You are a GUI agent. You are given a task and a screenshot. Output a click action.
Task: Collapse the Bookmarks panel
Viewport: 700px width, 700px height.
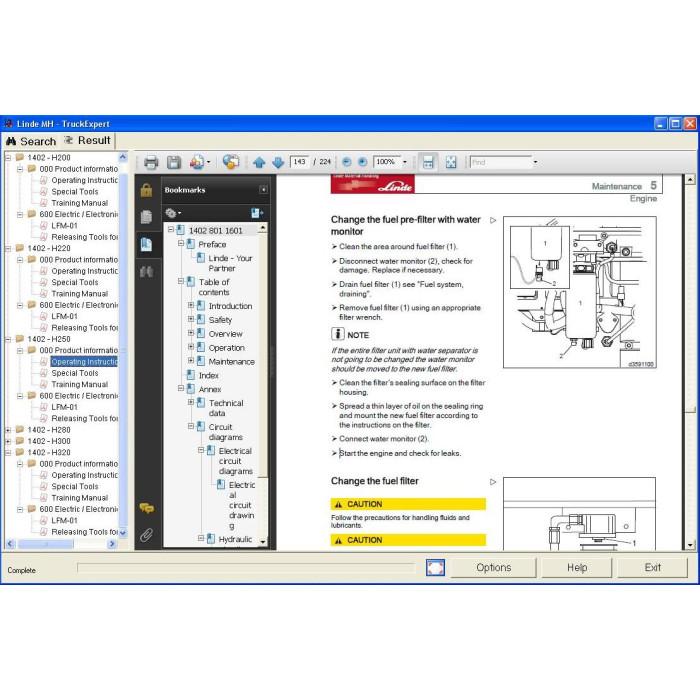pos(263,190)
